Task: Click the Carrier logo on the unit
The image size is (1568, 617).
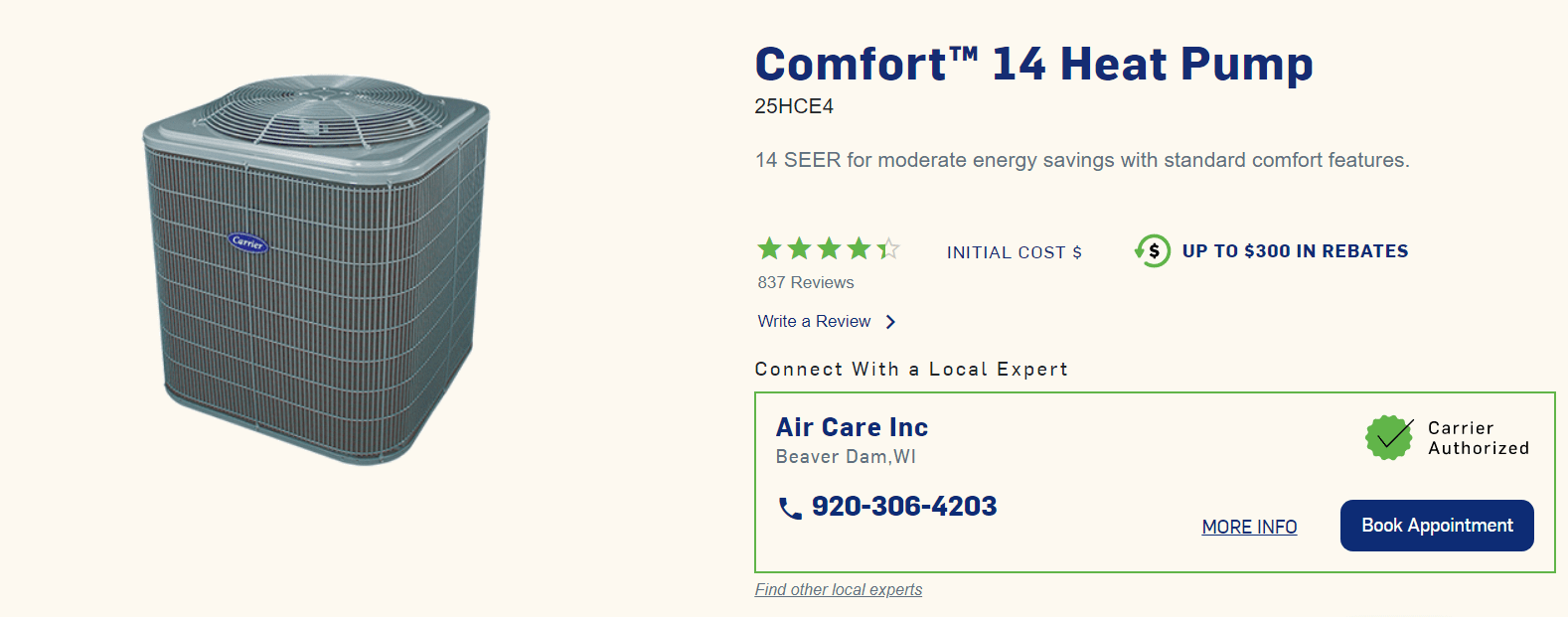Action: [x=247, y=242]
